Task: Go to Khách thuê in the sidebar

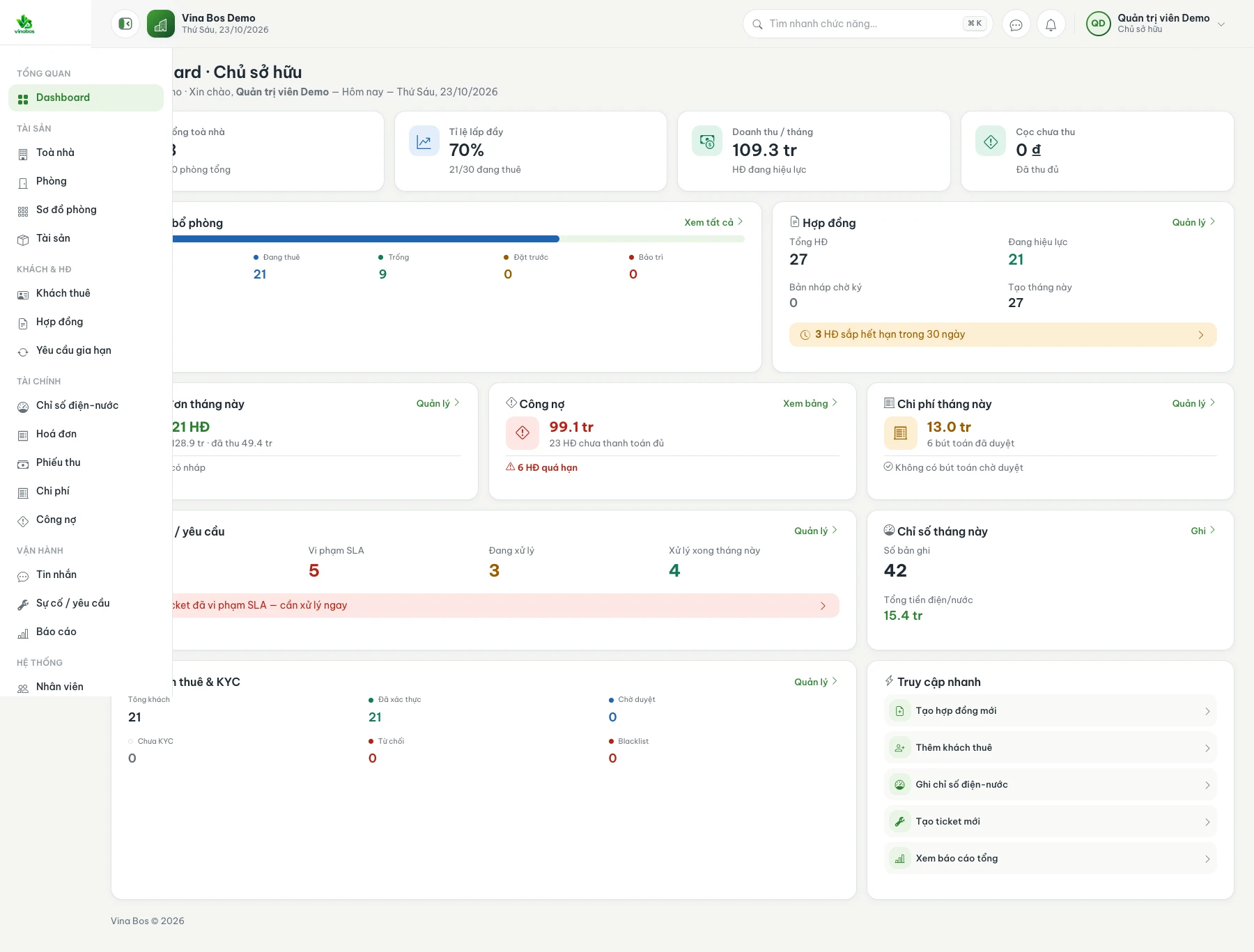Action: [x=86, y=293]
